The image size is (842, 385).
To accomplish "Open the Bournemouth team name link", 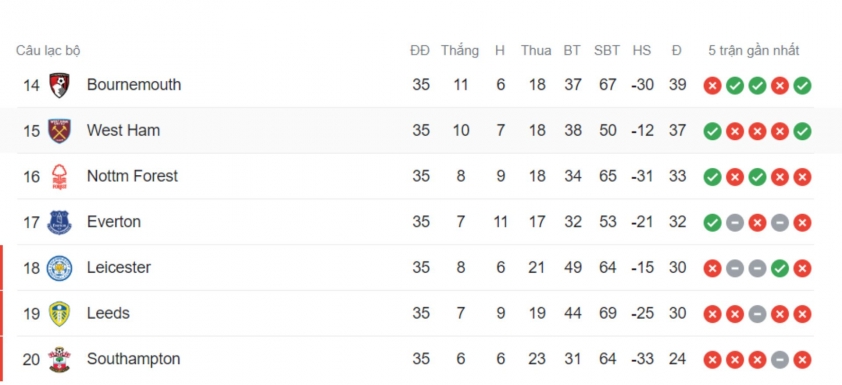I will [134, 85].
